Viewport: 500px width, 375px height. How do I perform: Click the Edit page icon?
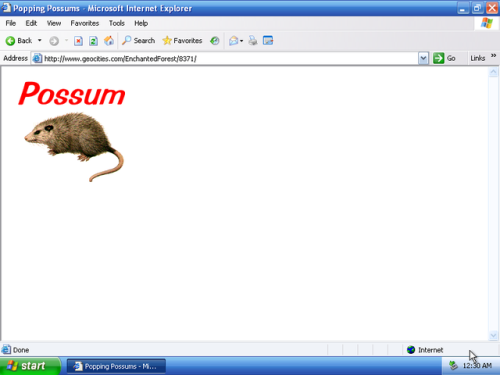point(268,41)
